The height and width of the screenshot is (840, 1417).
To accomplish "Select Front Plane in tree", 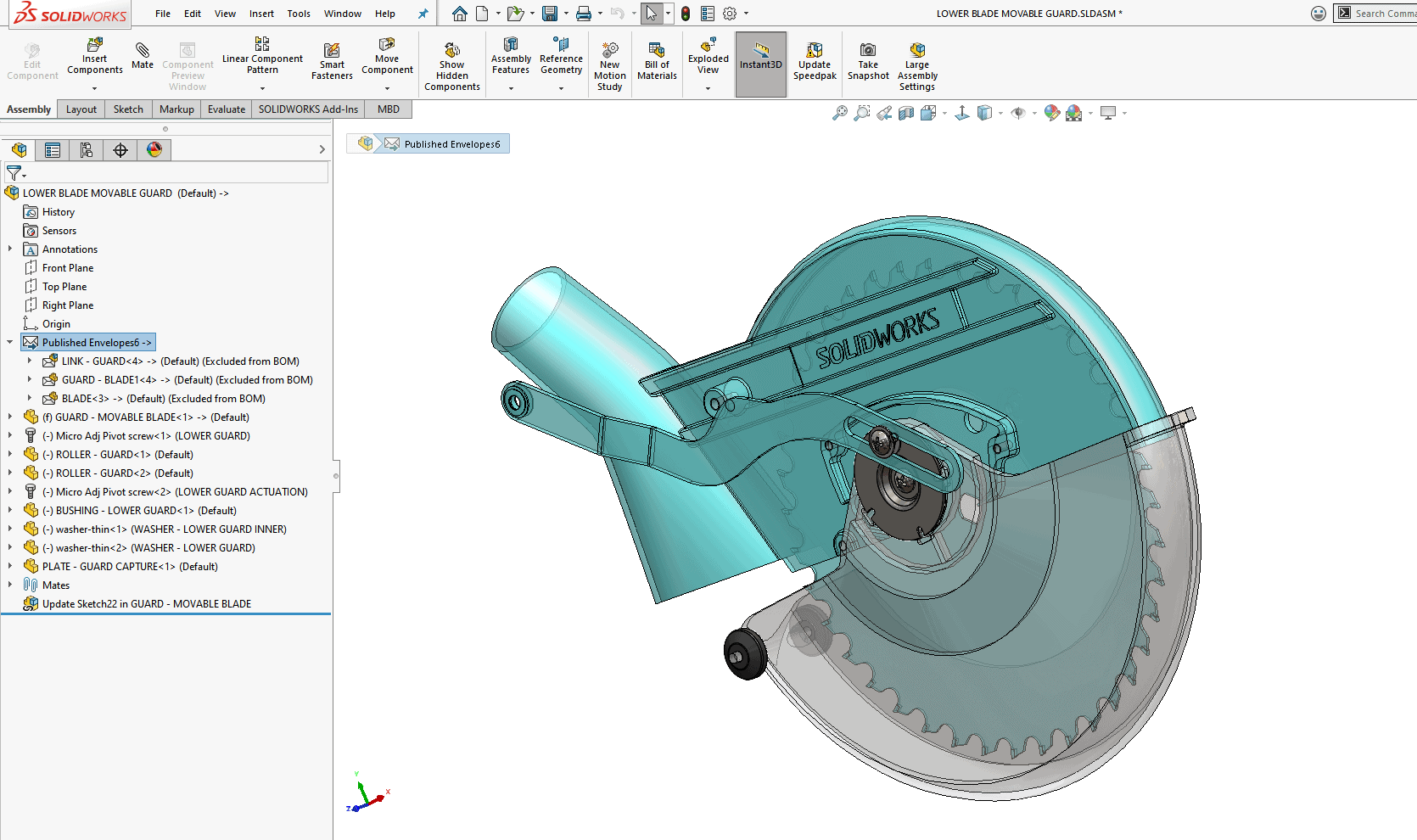I will point(68,268).
